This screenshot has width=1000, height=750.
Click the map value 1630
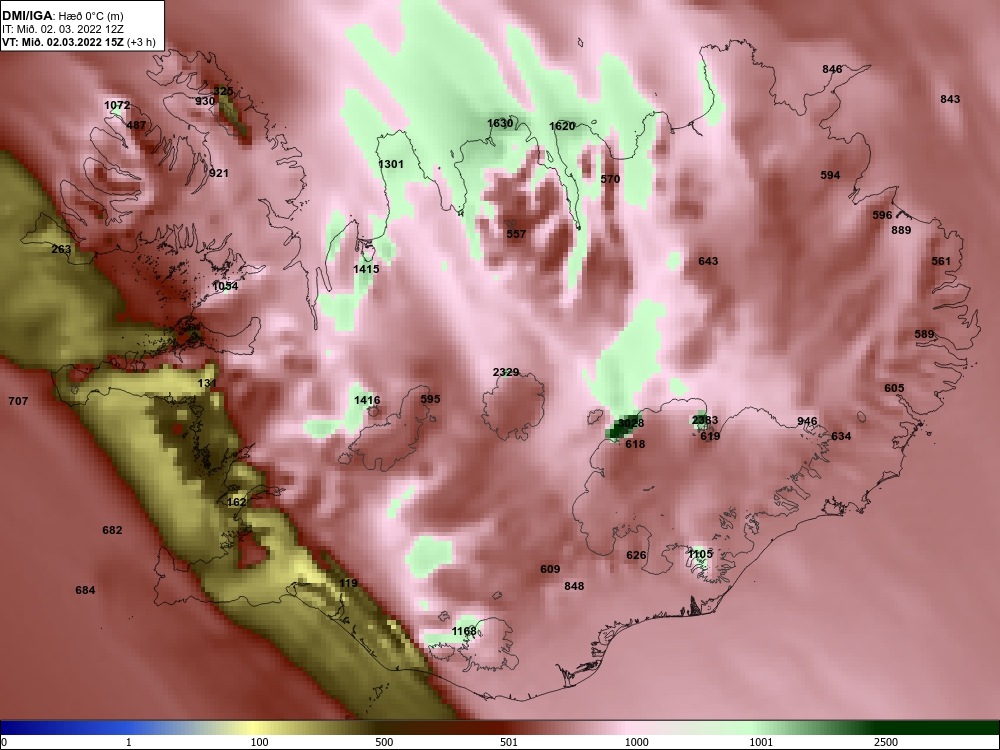tap(500, 123)
